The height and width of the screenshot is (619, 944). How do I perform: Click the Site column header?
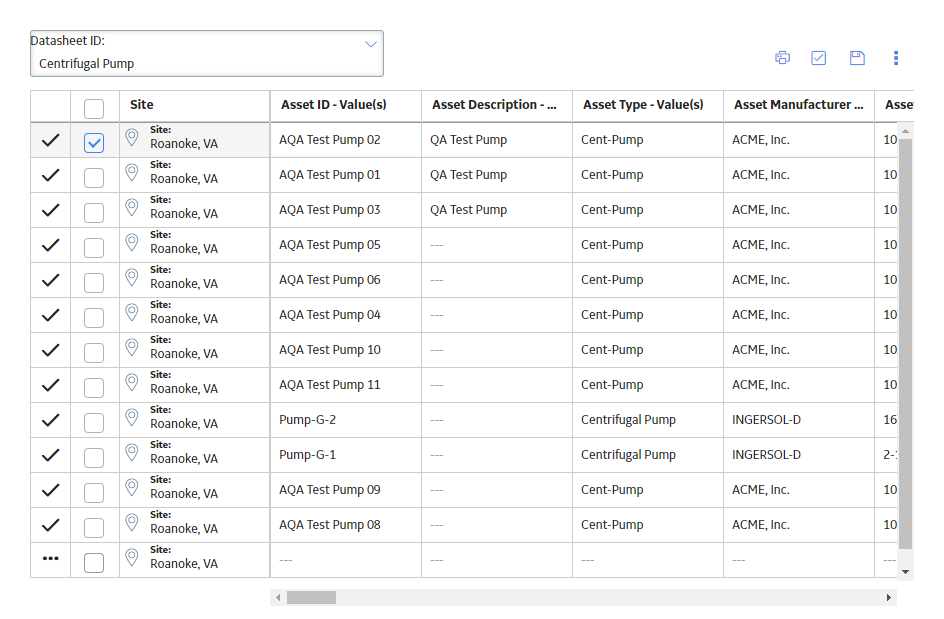[194, 105]
